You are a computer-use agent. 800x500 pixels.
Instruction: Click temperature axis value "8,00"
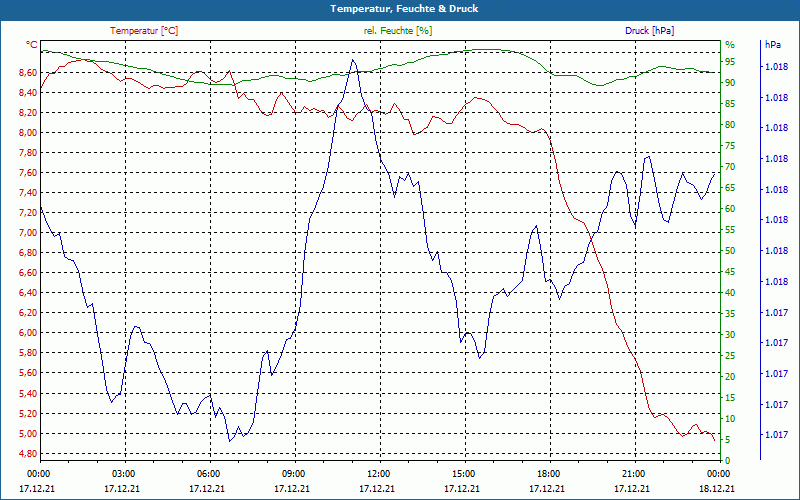tap(28, 133)
